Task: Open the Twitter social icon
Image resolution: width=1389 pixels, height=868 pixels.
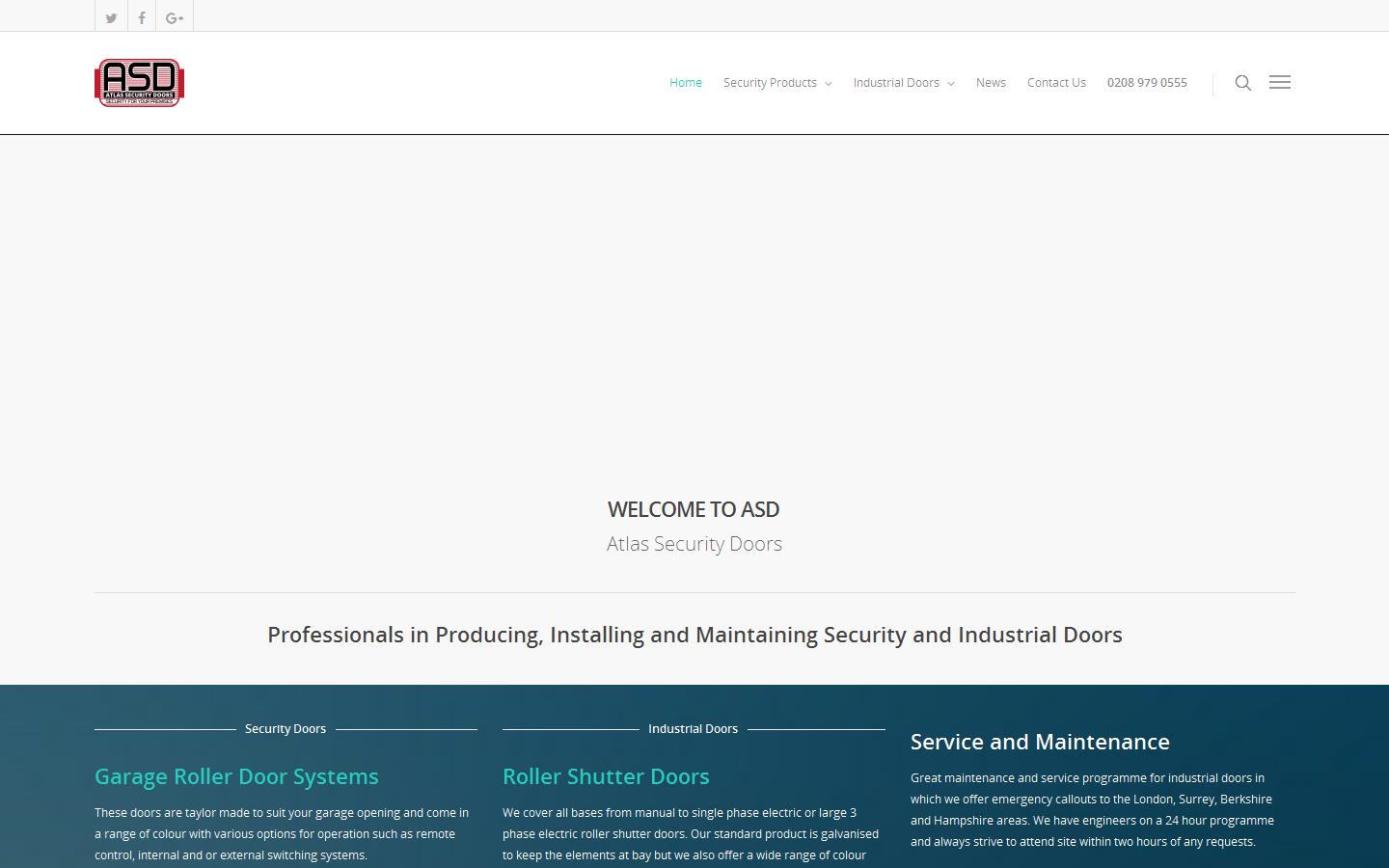Action: (x=111, y=16)
